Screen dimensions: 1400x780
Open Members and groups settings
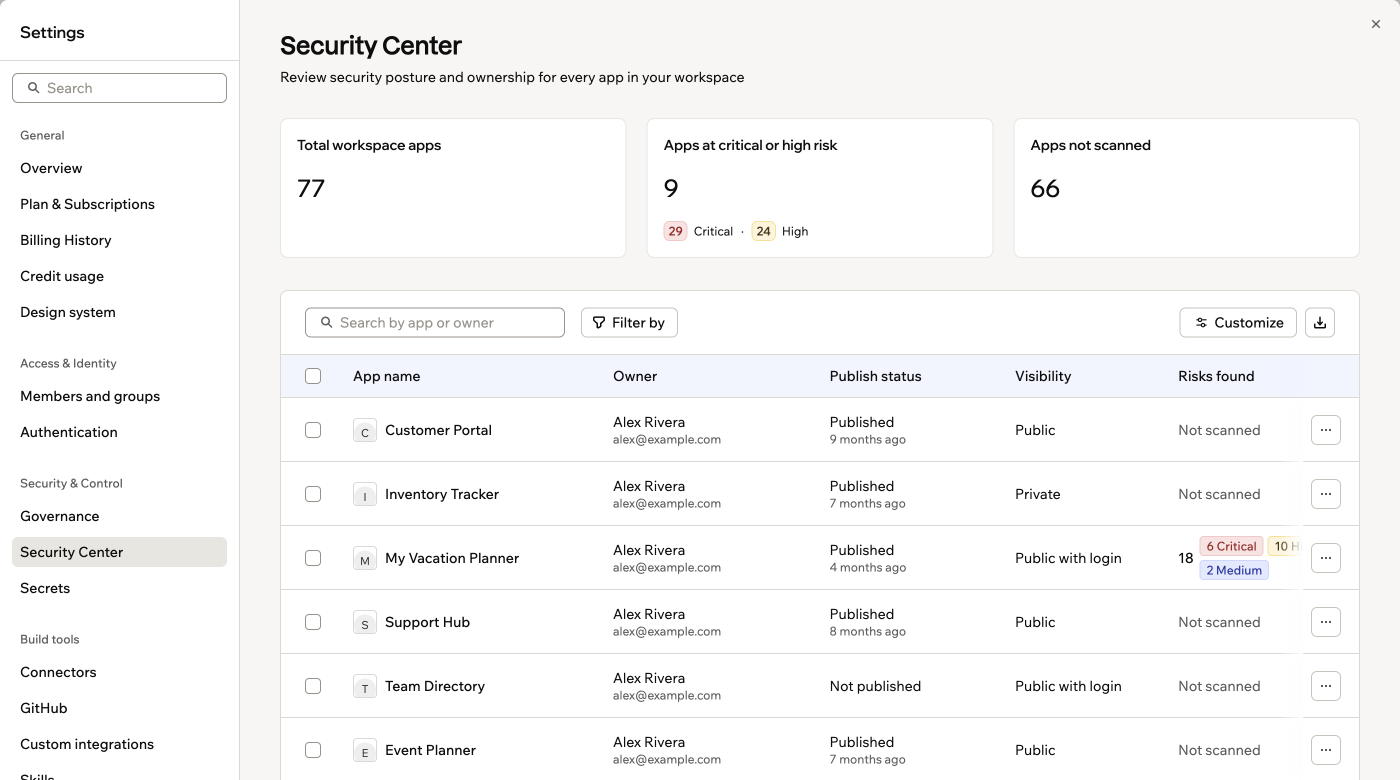119,396
